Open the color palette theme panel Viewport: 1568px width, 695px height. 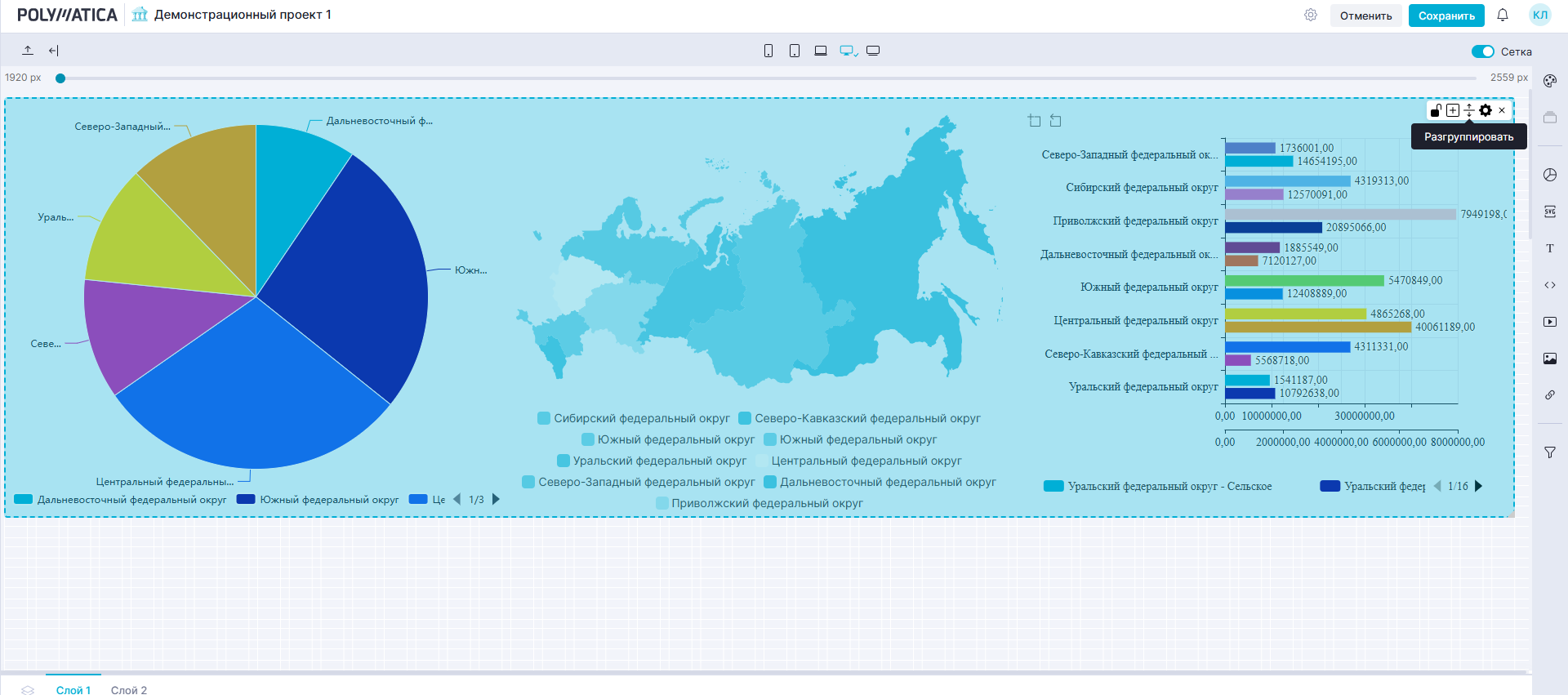(1549, 81)
